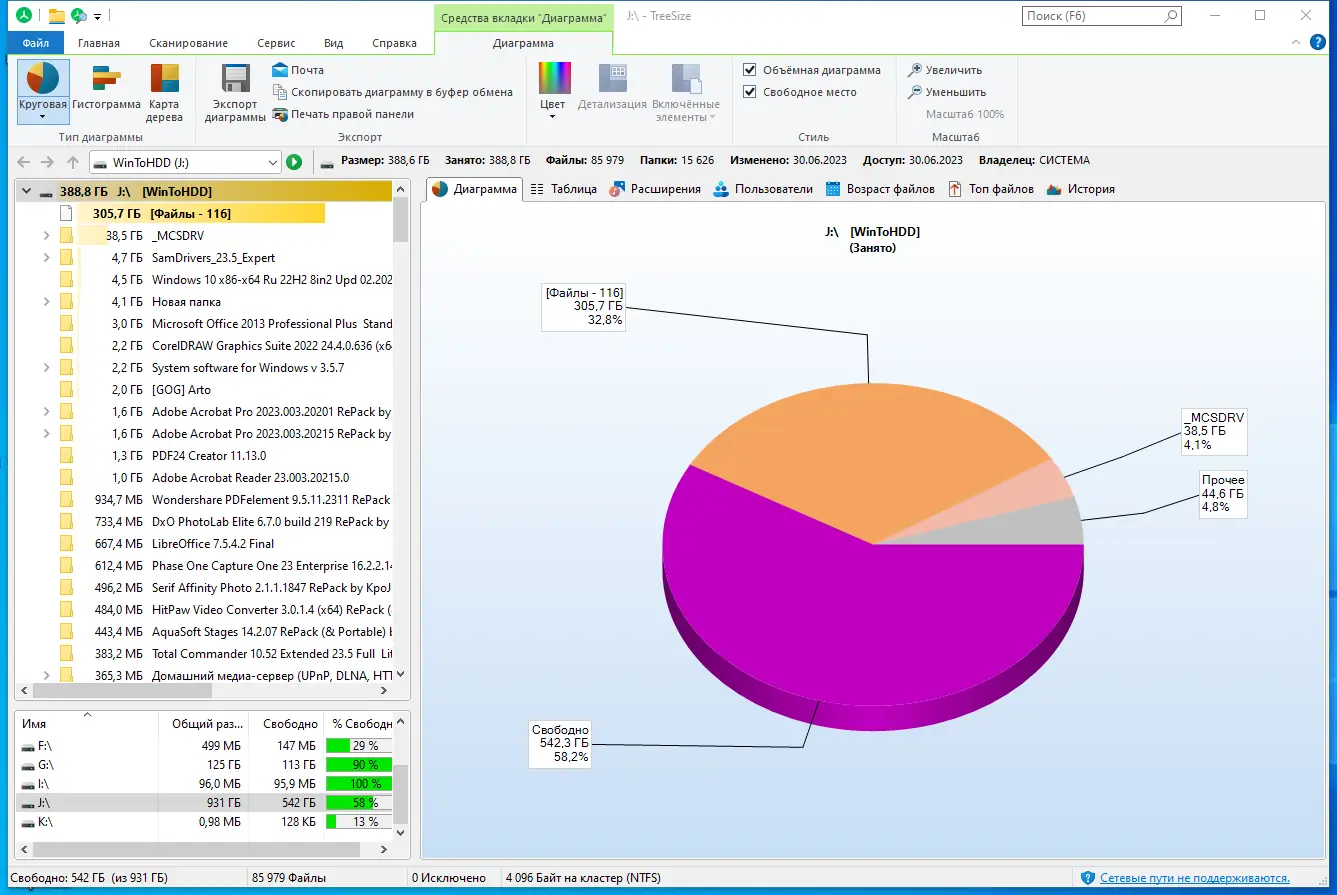Print the right panel

[343, 114]
